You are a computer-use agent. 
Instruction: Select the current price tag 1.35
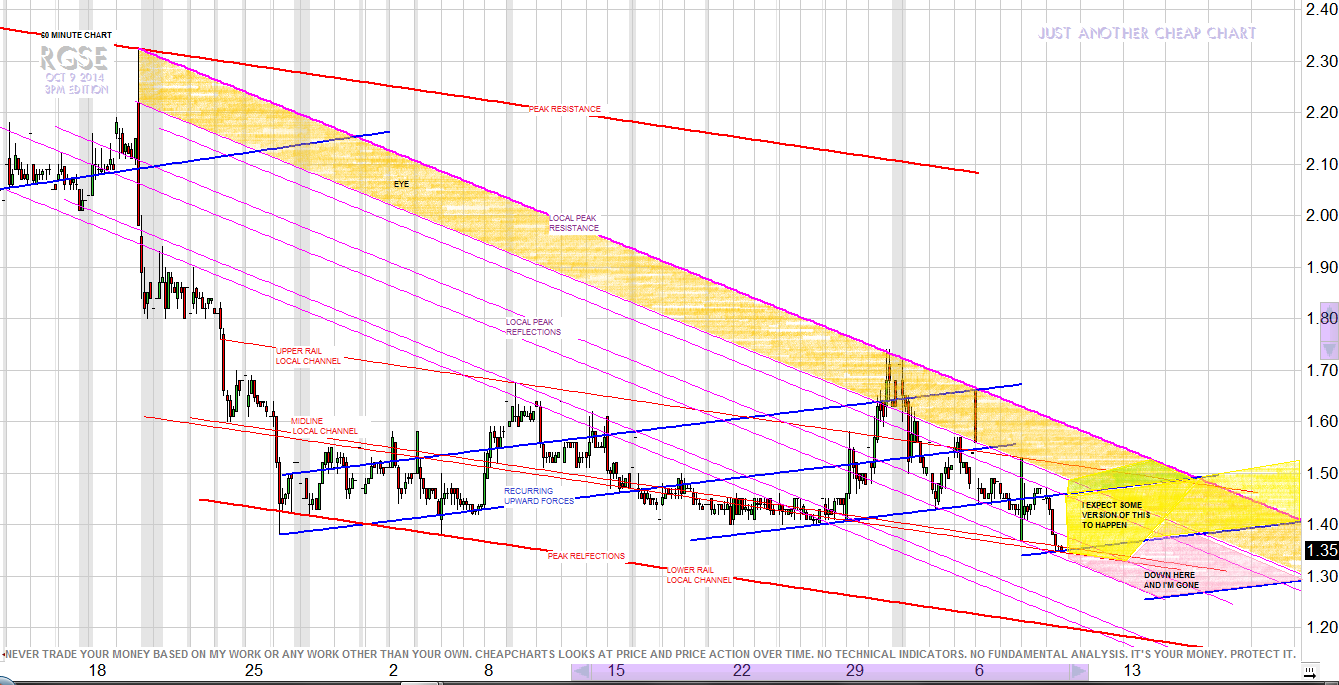[x=1321, y=550]
